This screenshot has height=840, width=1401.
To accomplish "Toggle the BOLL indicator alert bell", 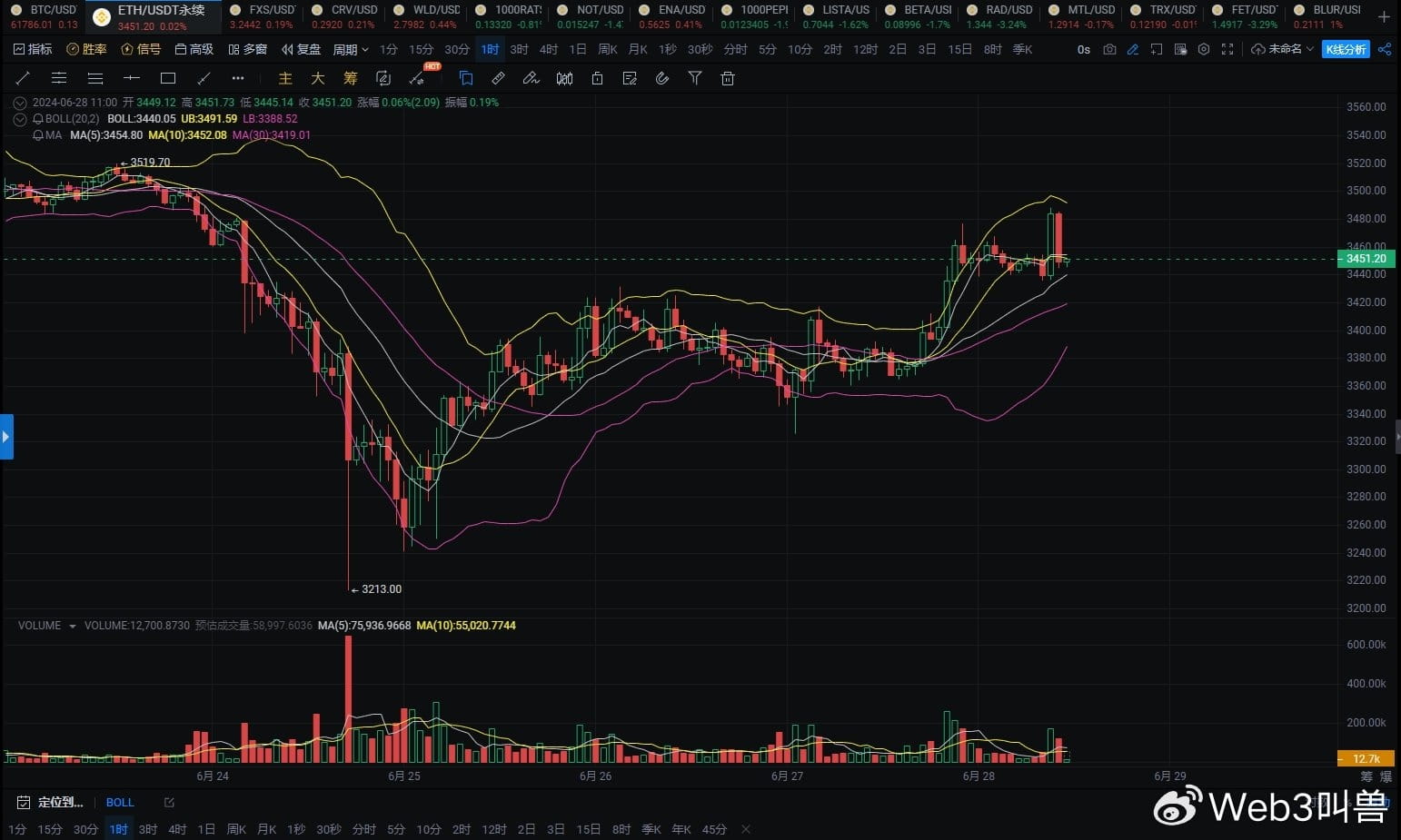I will pyautogui.click(x=38, y=119).
